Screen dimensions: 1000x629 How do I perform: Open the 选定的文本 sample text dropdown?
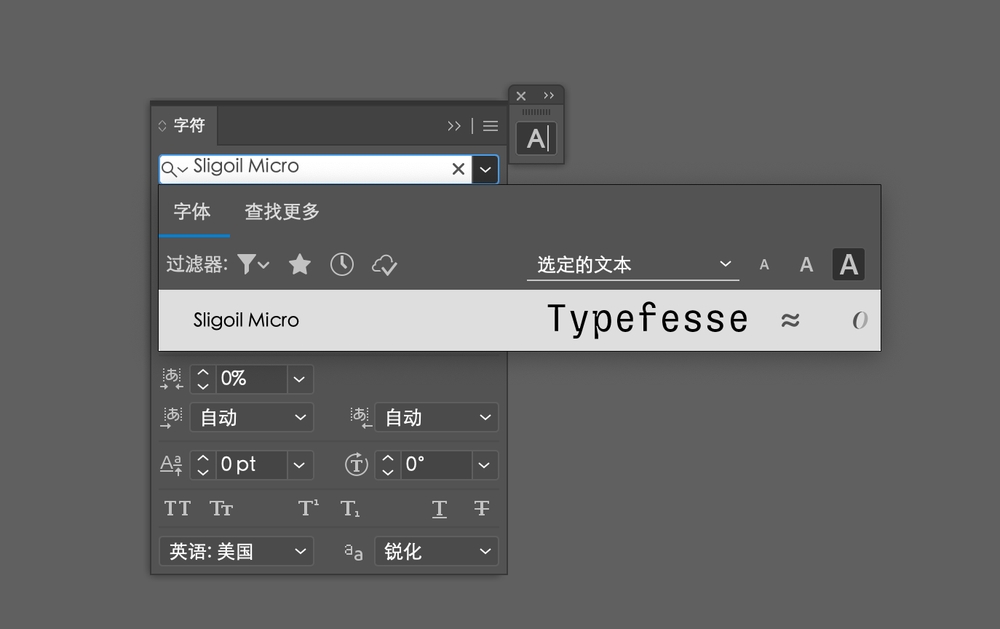pyautogui.click(x=633, y=265)
